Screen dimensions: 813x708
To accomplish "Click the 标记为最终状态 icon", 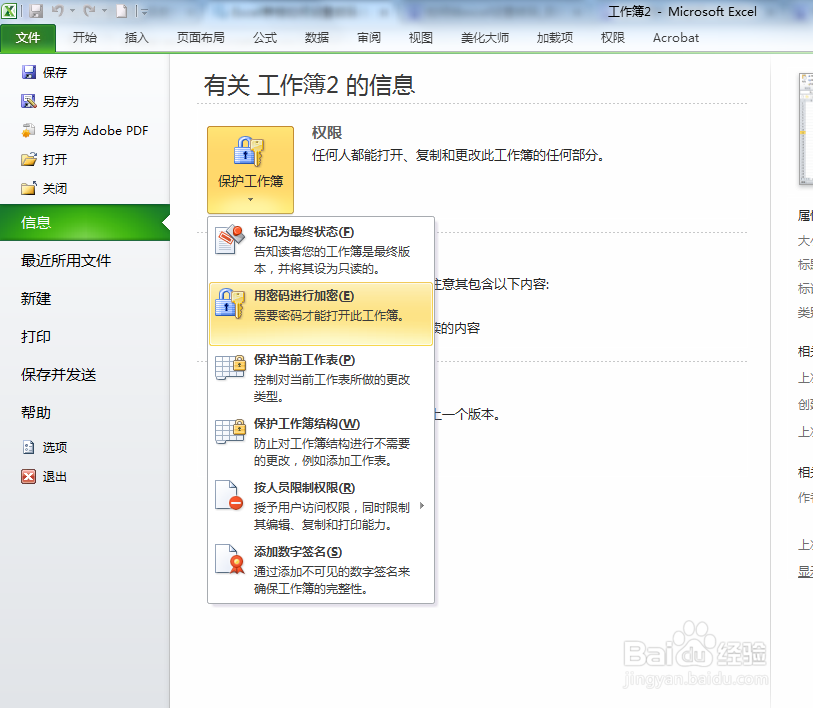I will pyautogui.click(x=230, y=239).
